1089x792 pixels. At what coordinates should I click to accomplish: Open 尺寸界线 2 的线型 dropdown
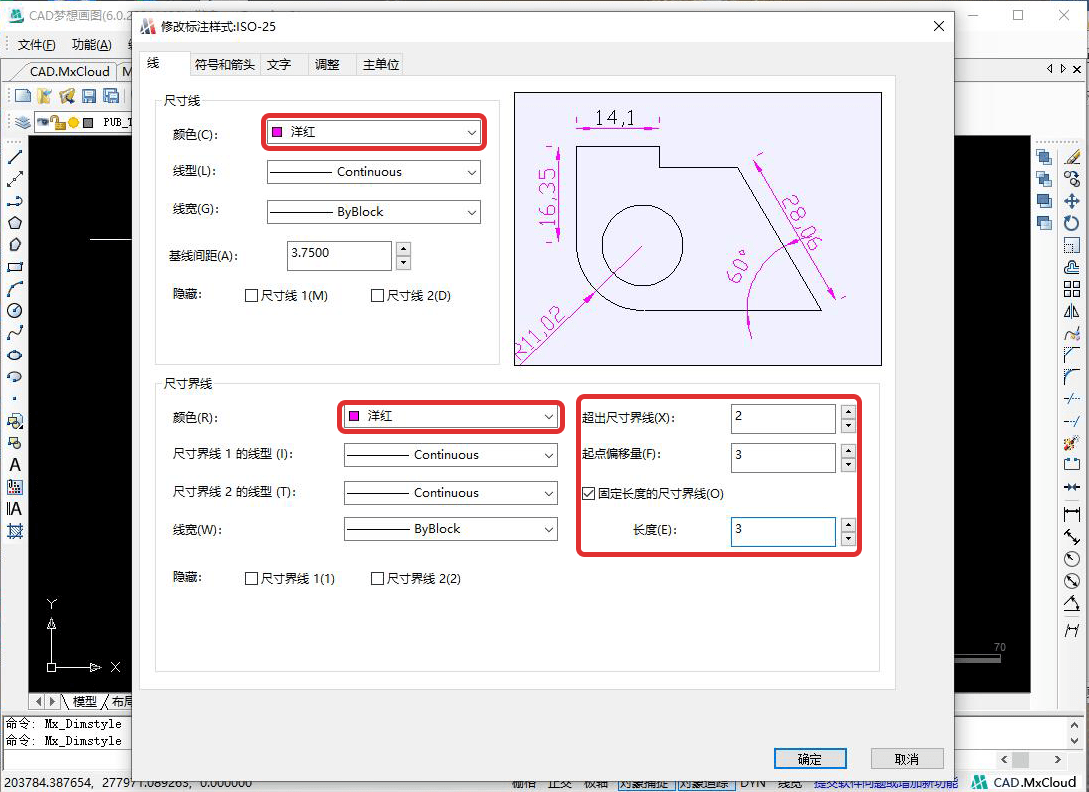click(451, 493)
